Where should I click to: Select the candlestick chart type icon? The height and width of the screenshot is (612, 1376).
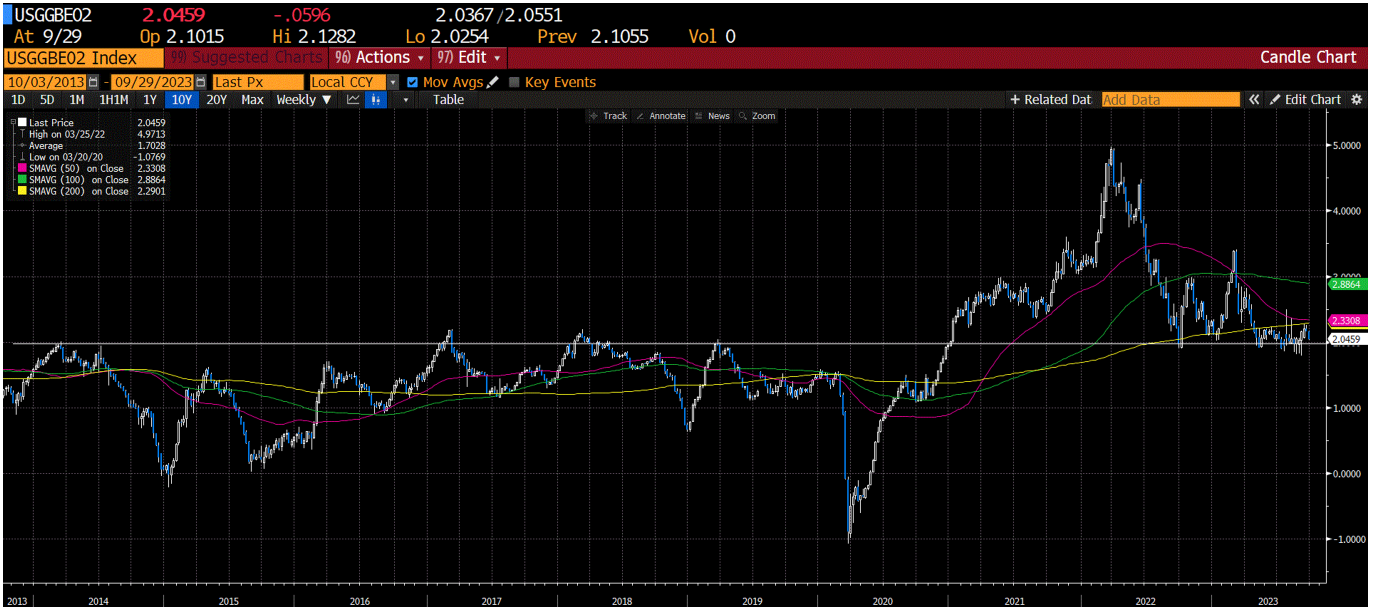(x=375, y=99)
